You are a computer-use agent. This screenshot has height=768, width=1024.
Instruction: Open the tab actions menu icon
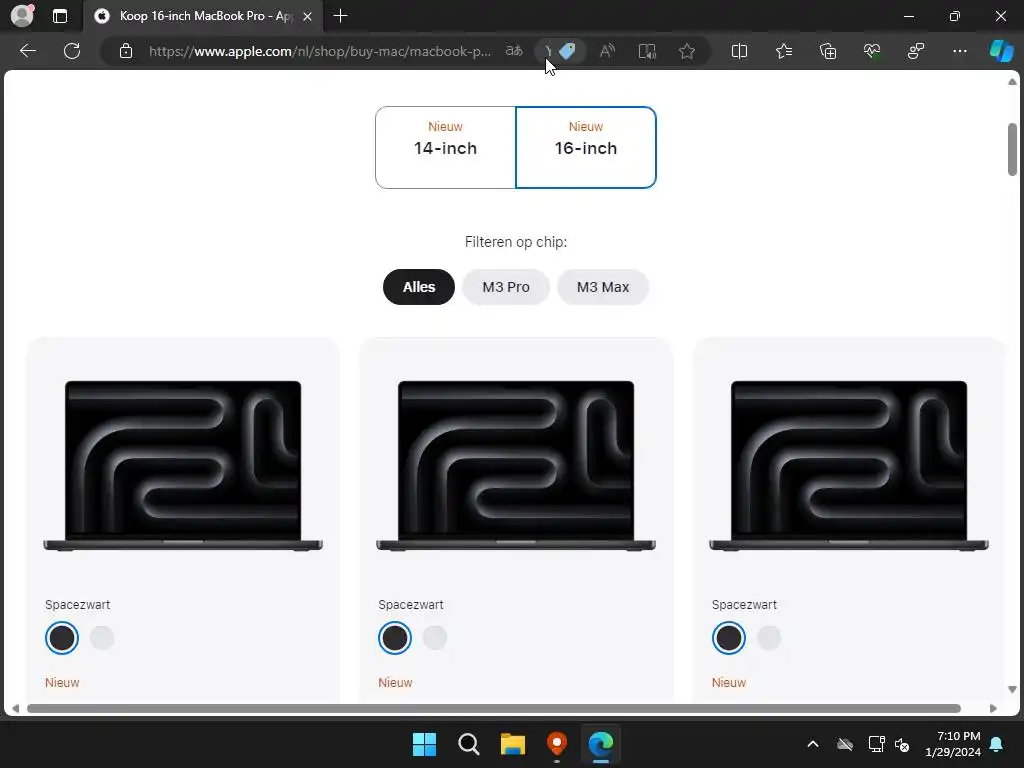point(60,16)
